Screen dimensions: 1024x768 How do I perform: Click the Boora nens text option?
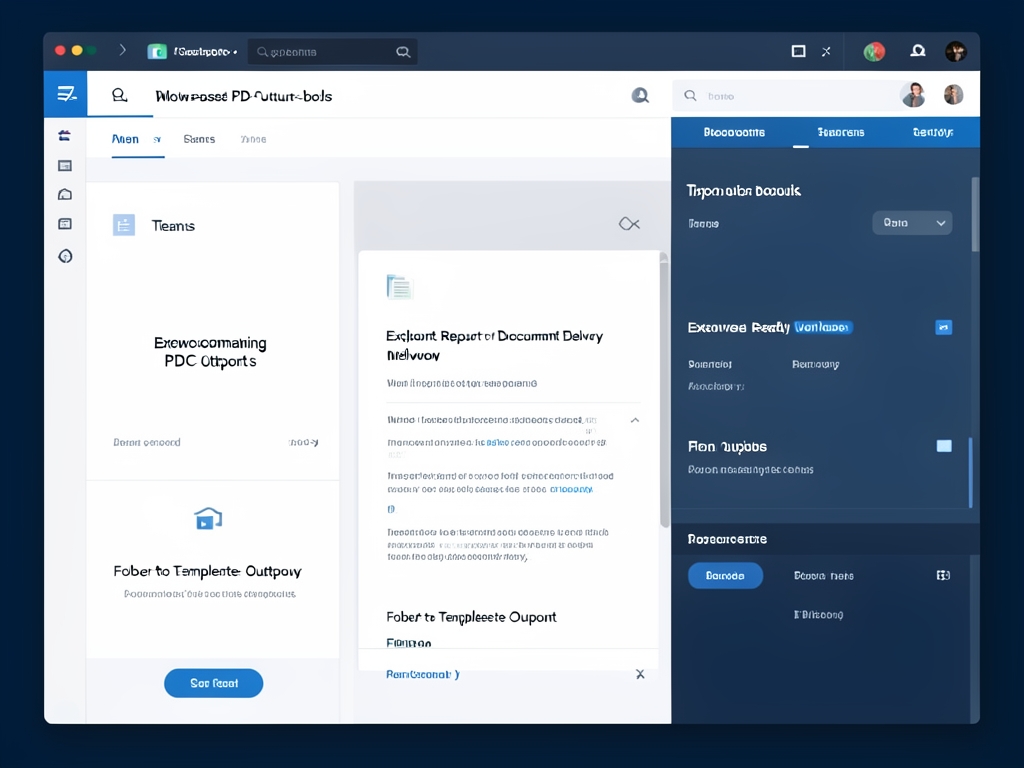click(x=824, y=576)
